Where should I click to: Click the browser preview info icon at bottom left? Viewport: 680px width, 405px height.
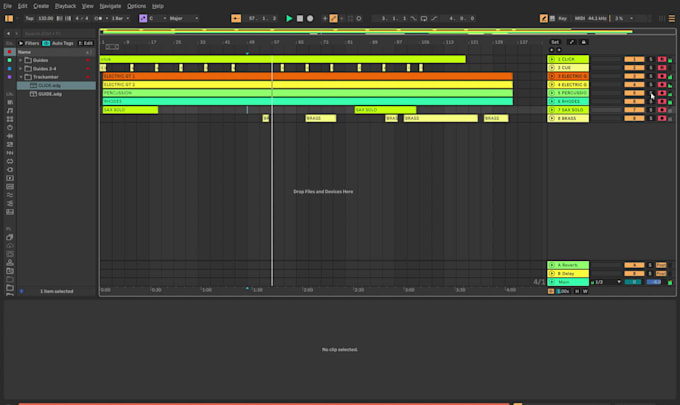[21, 291]
